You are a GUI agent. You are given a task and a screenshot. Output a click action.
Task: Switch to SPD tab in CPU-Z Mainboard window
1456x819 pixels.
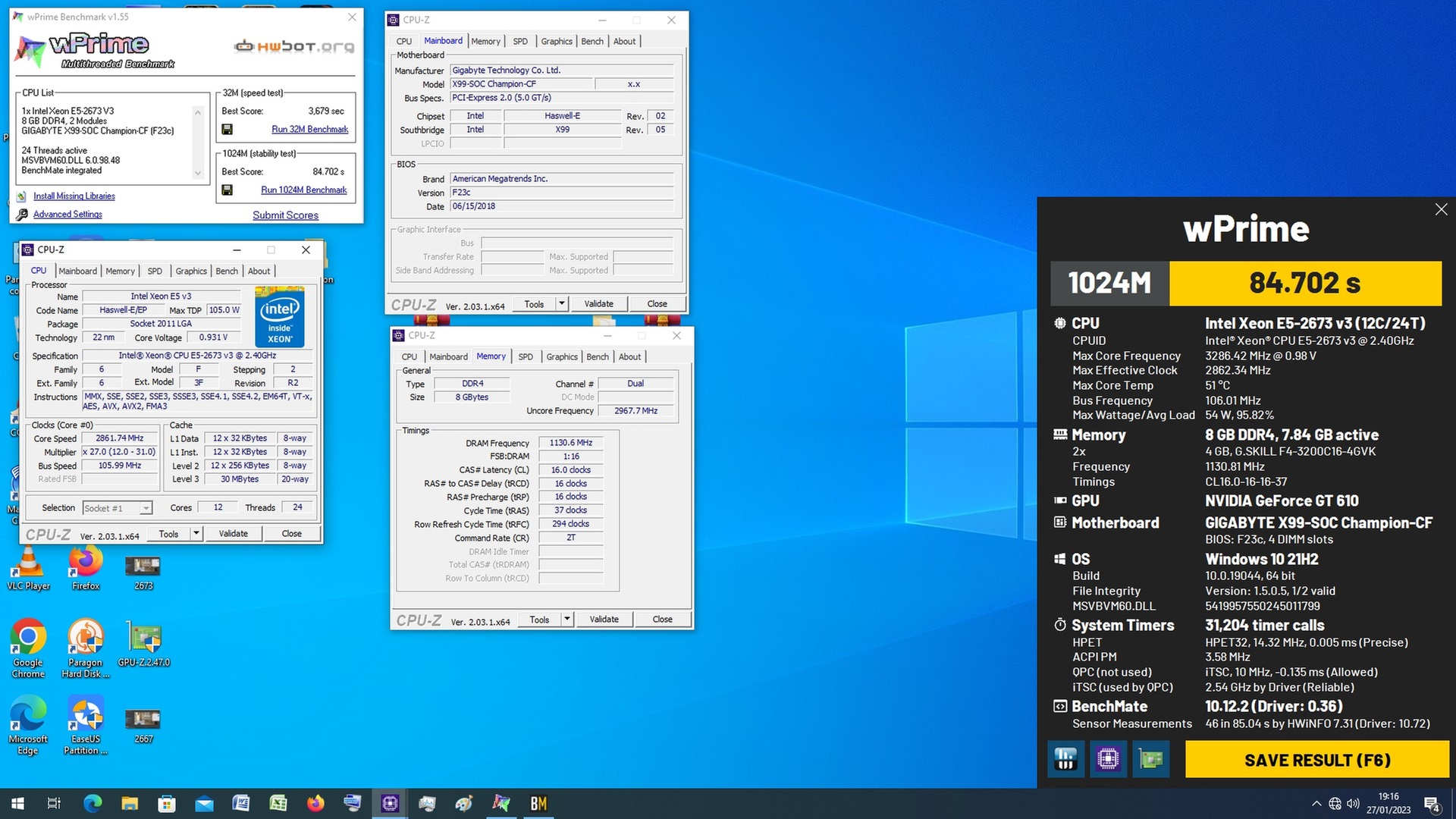click(520, 41)
